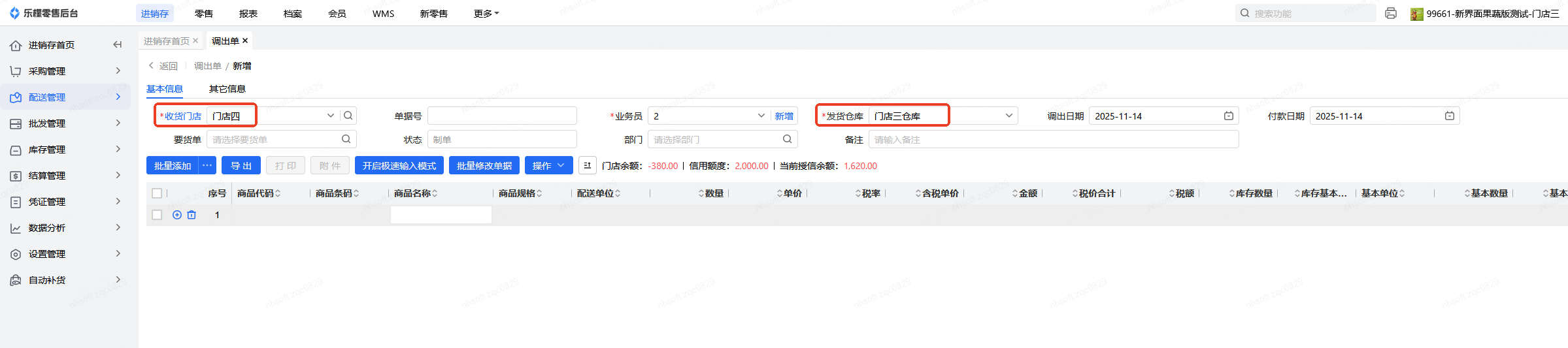Click the 乐檬零售后台 logo icon
Screen dimensions: 1568x348
[14, 13]
